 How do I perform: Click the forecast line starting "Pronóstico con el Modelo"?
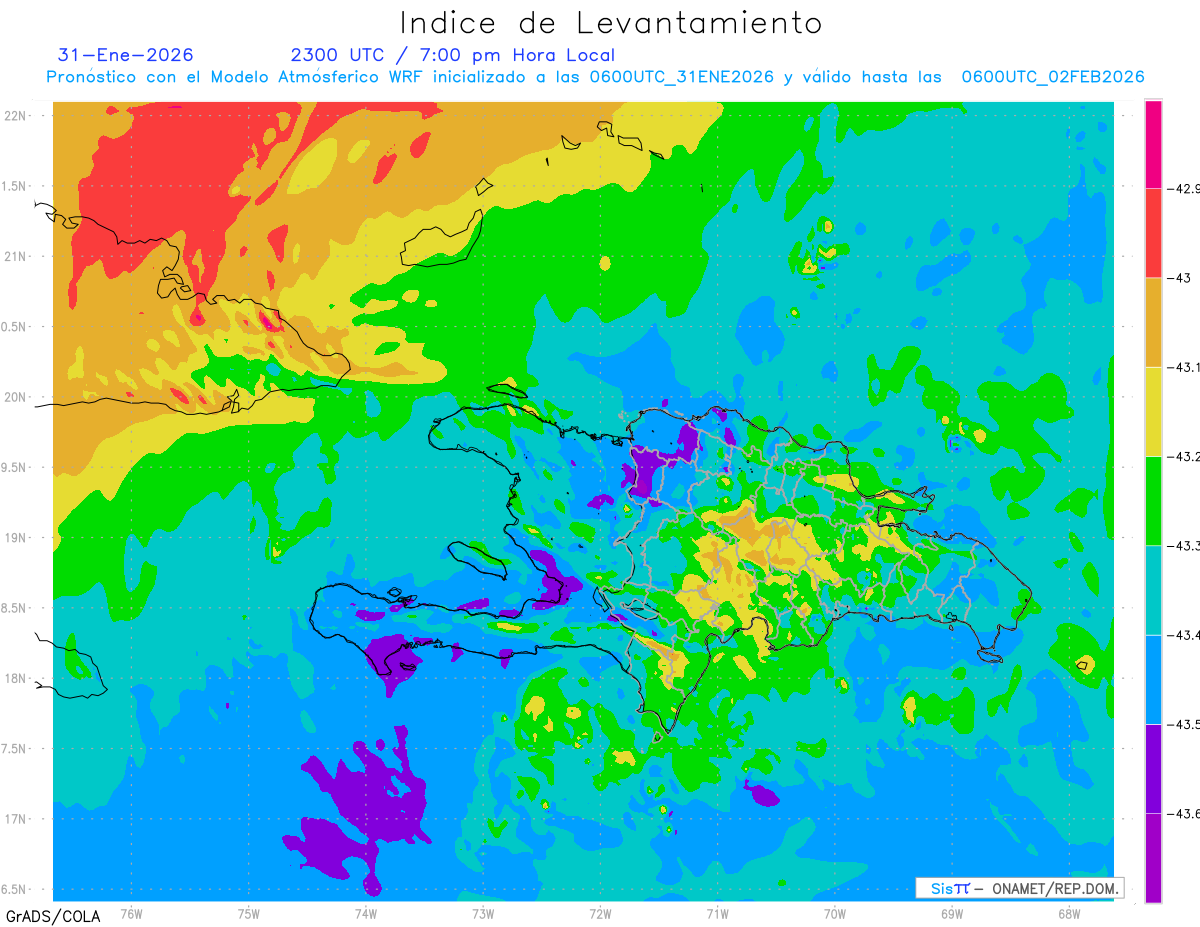coord(595,77)
